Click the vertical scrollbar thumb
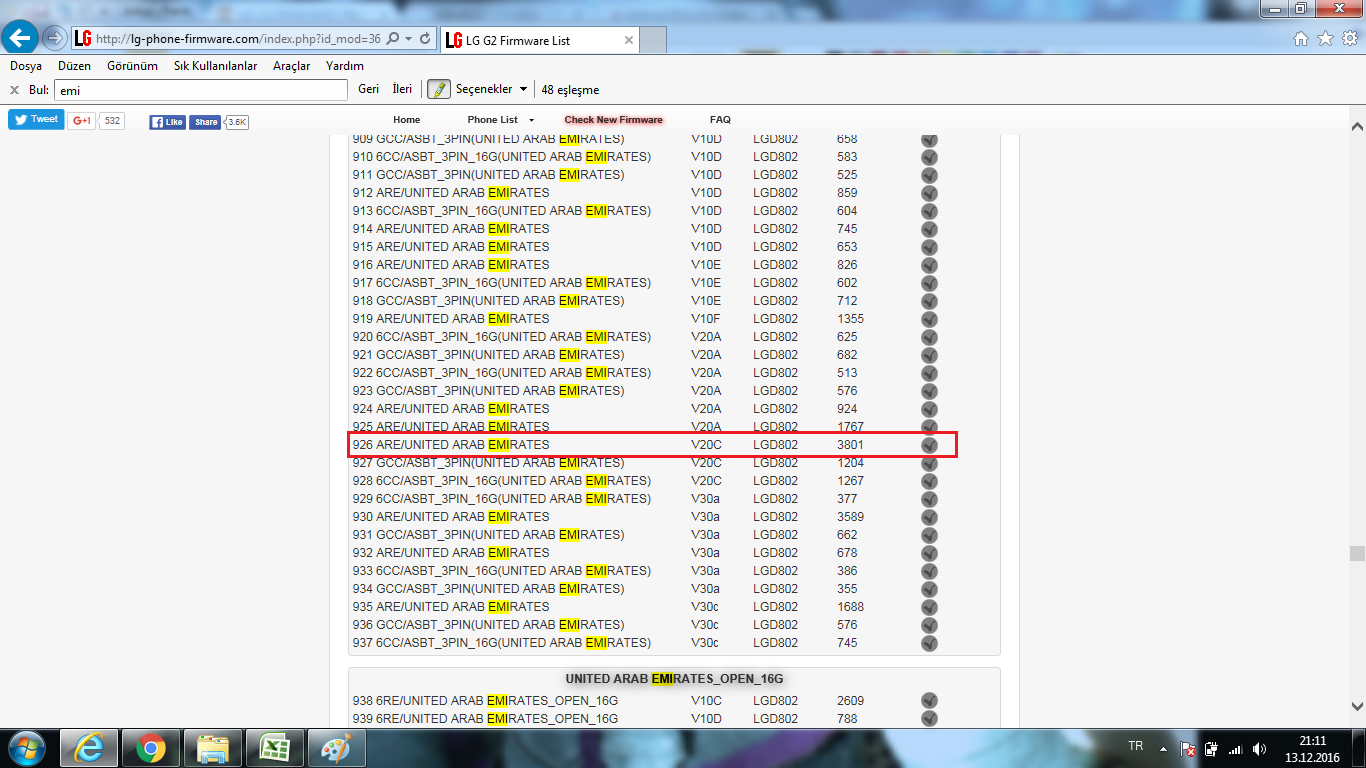Screen dimensions: 1366x768 click(x=1357, y=554)
